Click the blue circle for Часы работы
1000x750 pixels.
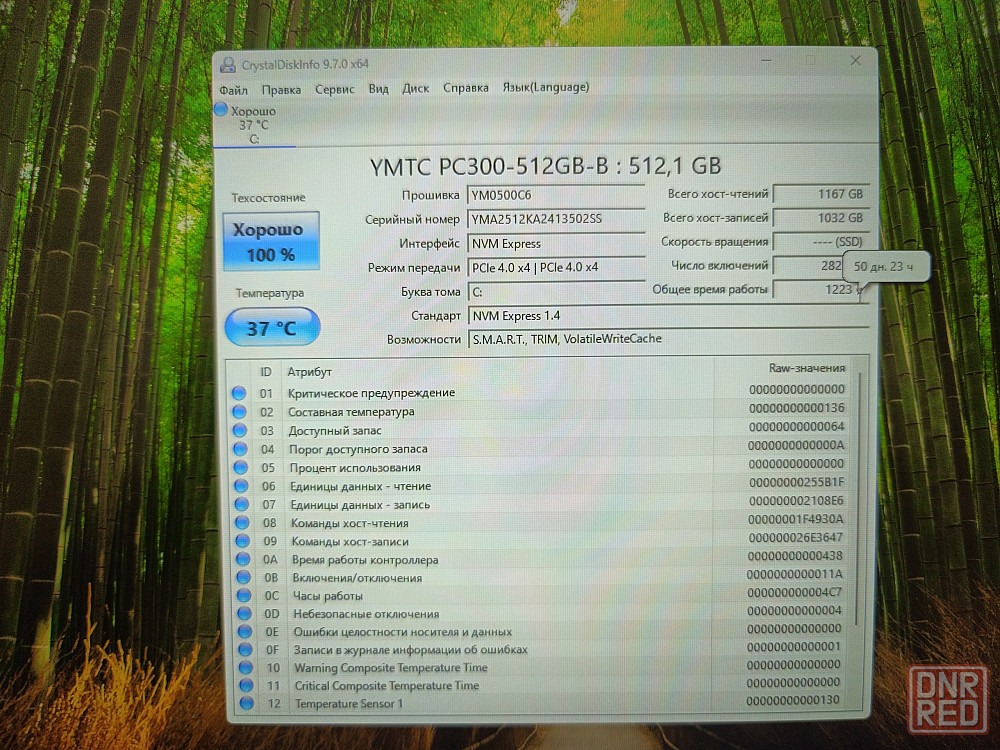pyautogui.click(x=242, y=596)
